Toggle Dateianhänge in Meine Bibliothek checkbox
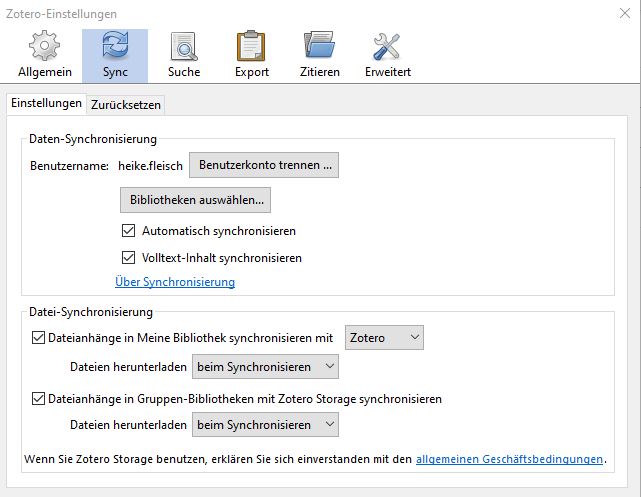The height and width of the screenshot is (497, 641). 38,338
